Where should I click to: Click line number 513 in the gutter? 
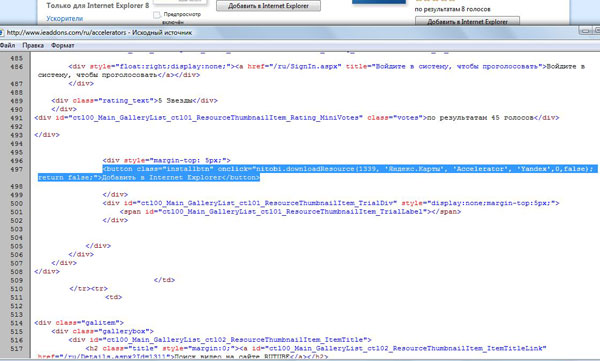(16, 314)
